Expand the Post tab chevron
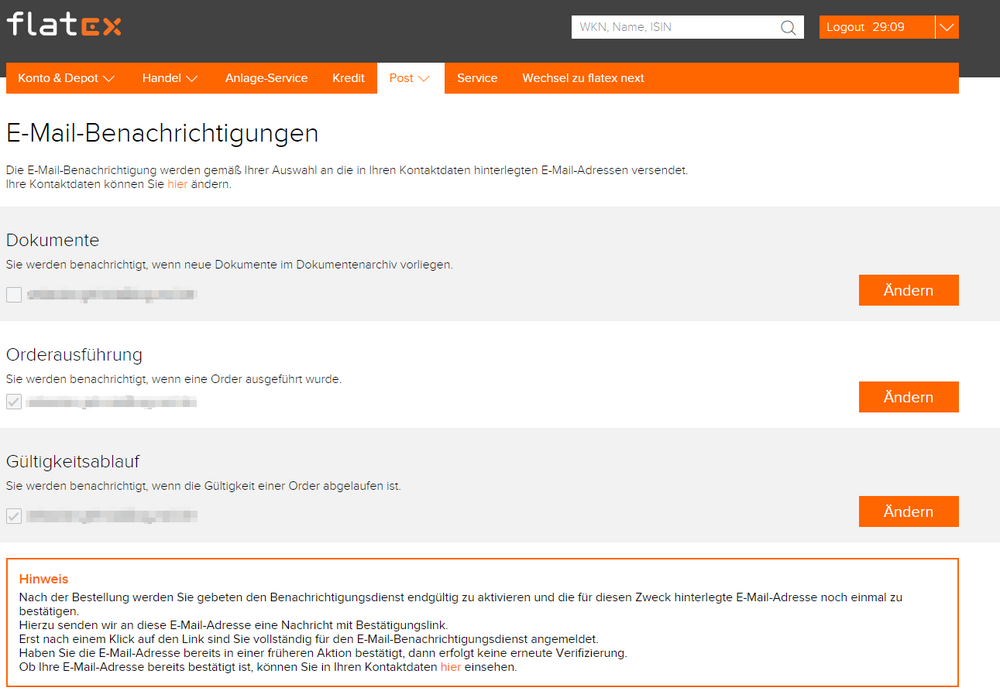This screenshot has width=1000, height=691. pos(423,78)
